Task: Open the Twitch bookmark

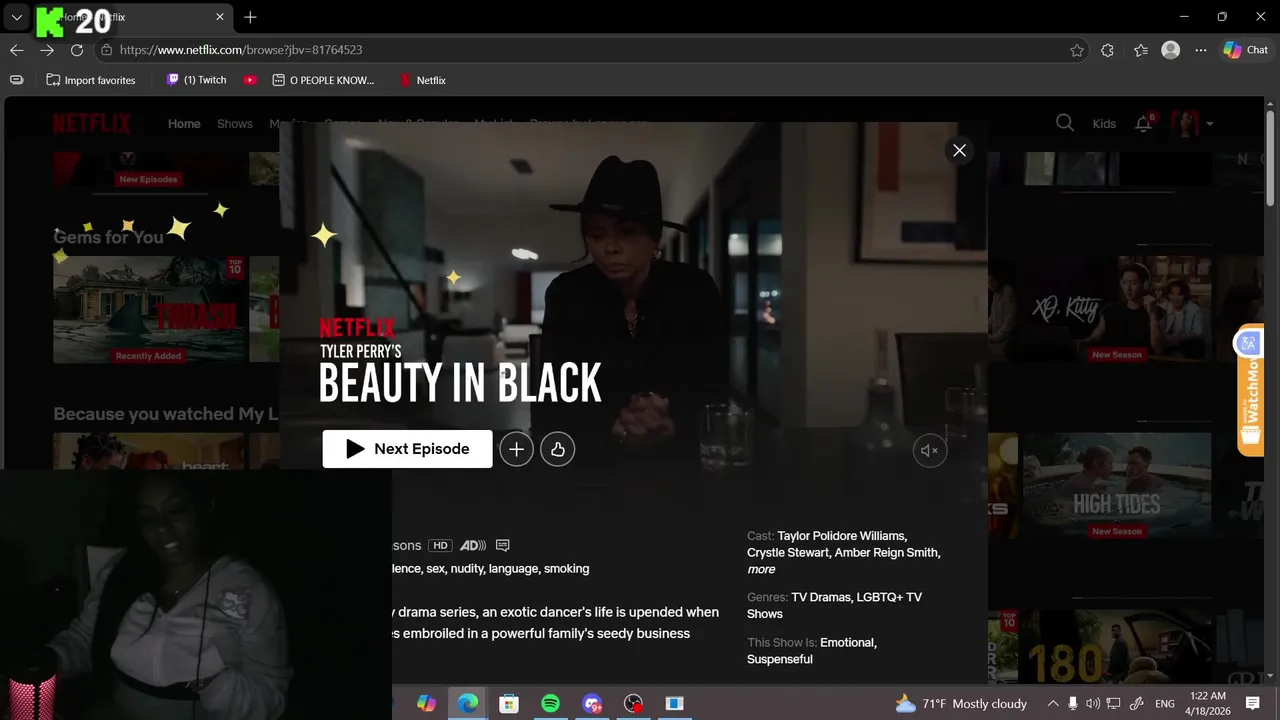Action: [x=196, y=80]
